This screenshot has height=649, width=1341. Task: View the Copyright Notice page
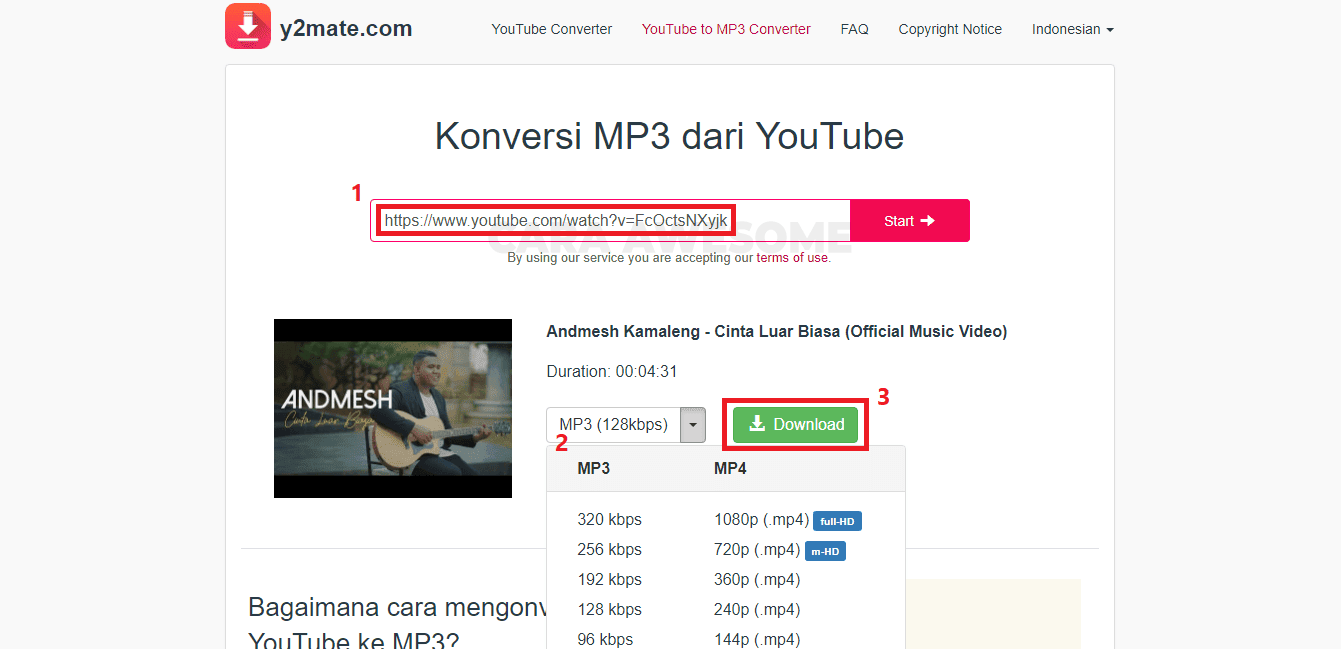tap(950, 29)
